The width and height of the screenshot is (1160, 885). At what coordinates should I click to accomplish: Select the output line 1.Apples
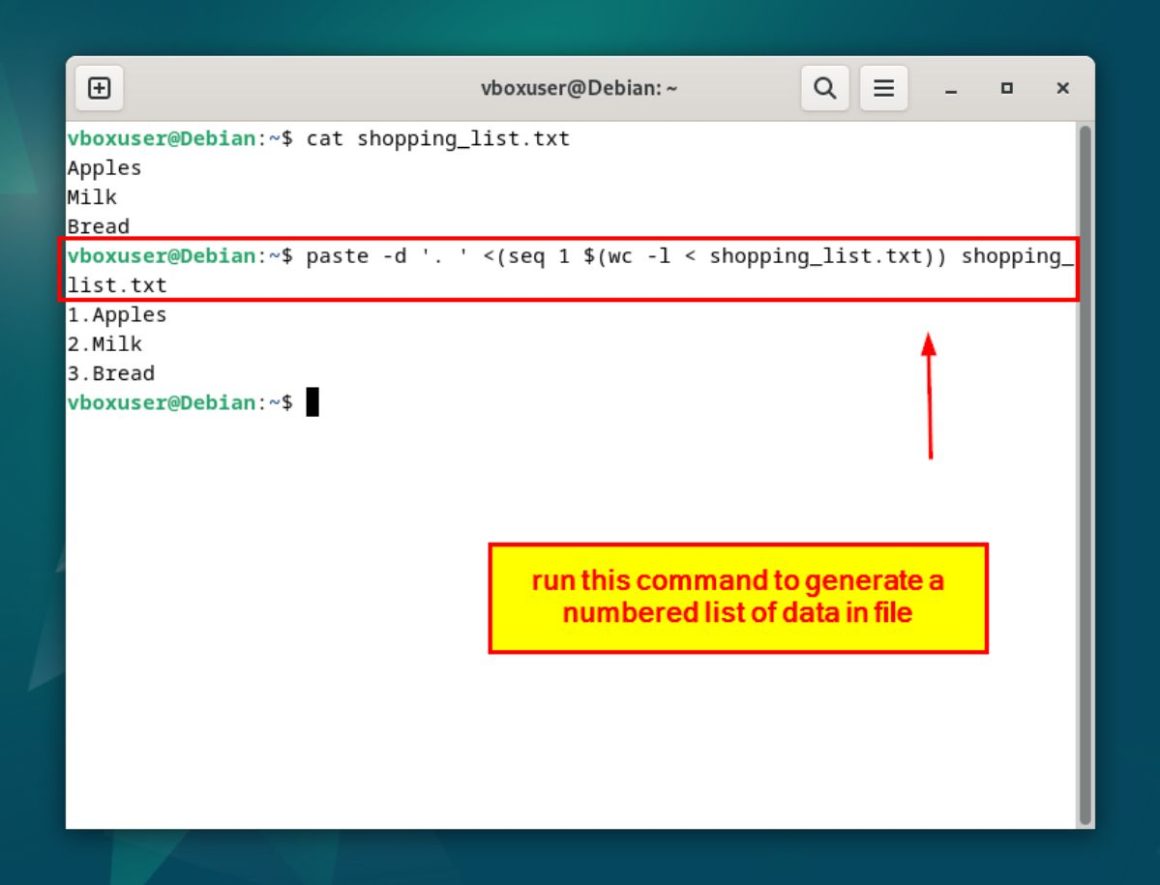click(x=116, y=314)
